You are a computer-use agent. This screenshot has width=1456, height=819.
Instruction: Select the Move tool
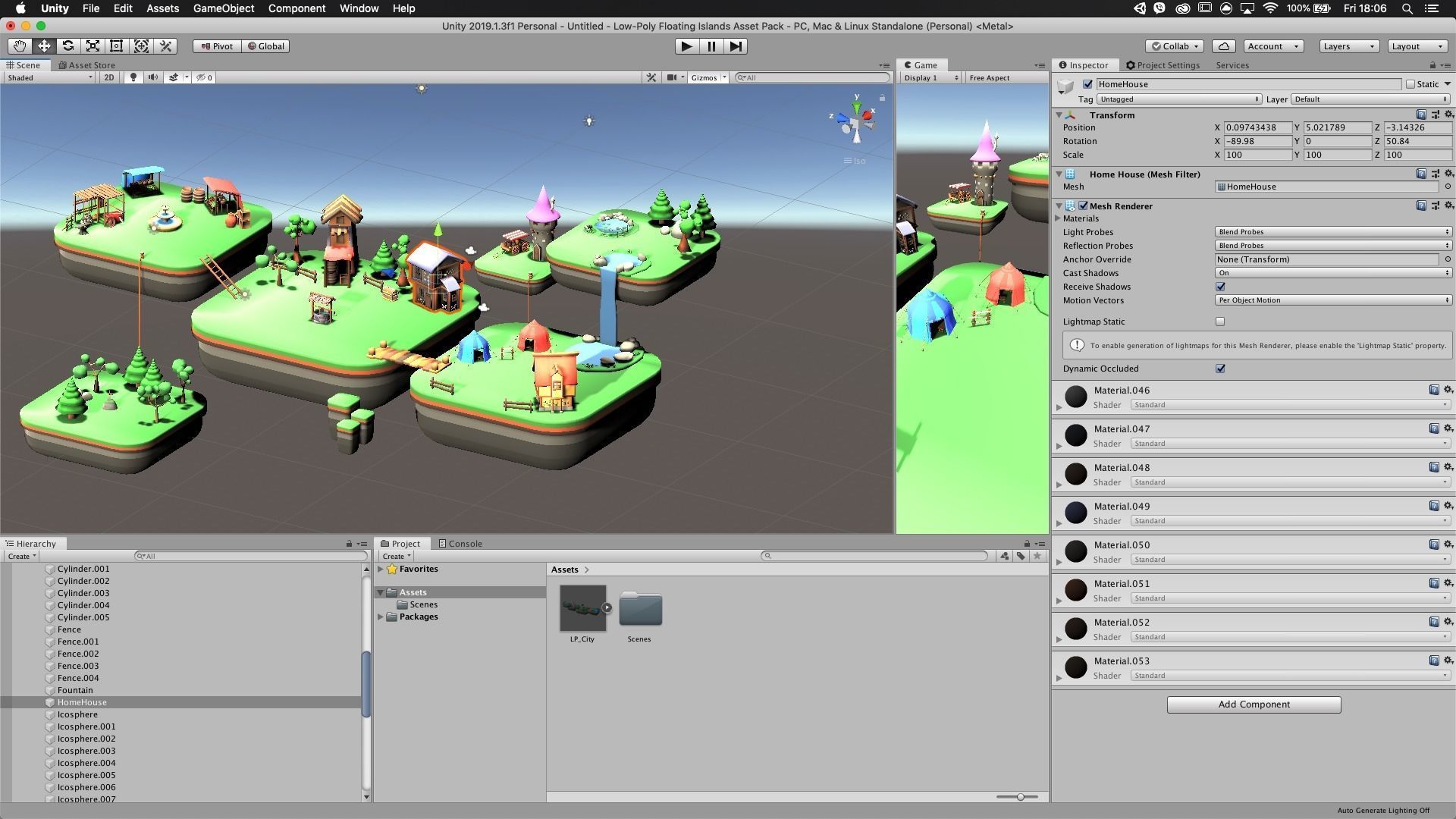(x=44, y=46)
